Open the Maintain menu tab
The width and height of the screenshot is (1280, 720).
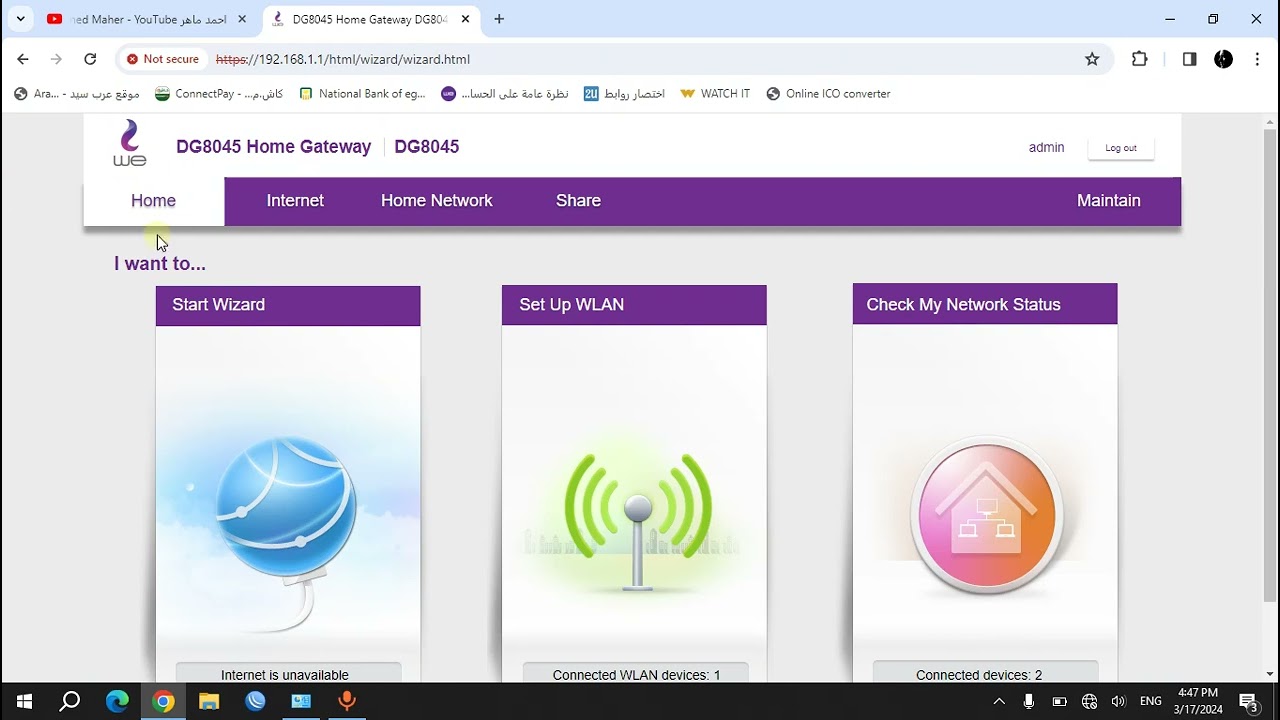1108,201
